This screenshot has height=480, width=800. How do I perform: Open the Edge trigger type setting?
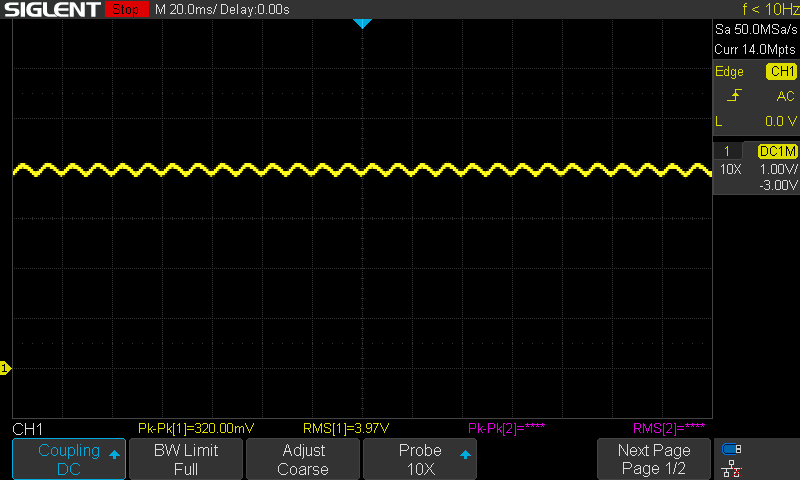coord(729,72)
